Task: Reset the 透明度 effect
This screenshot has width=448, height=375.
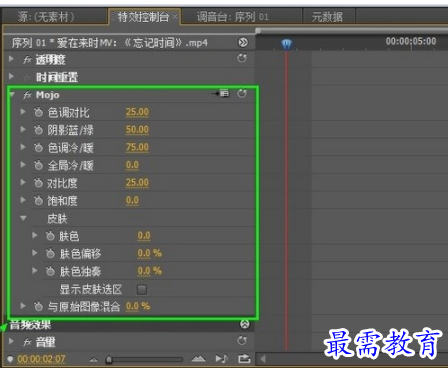Action: [x=242, y=58]
